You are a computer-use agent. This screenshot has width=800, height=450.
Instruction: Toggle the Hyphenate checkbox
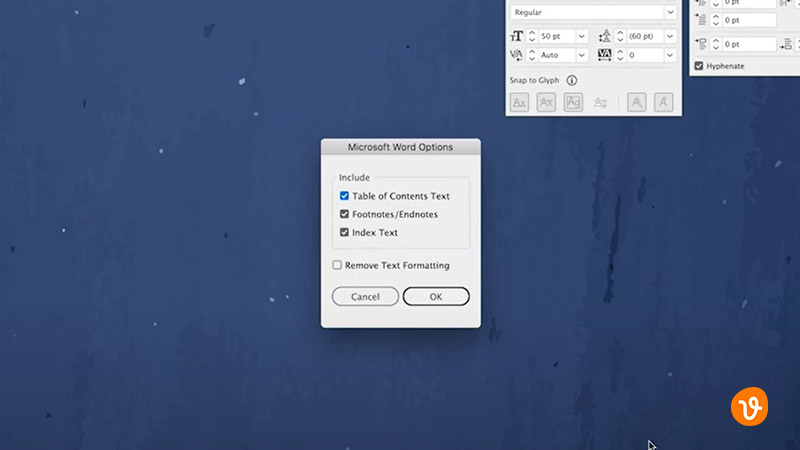(x=699, y=66)
